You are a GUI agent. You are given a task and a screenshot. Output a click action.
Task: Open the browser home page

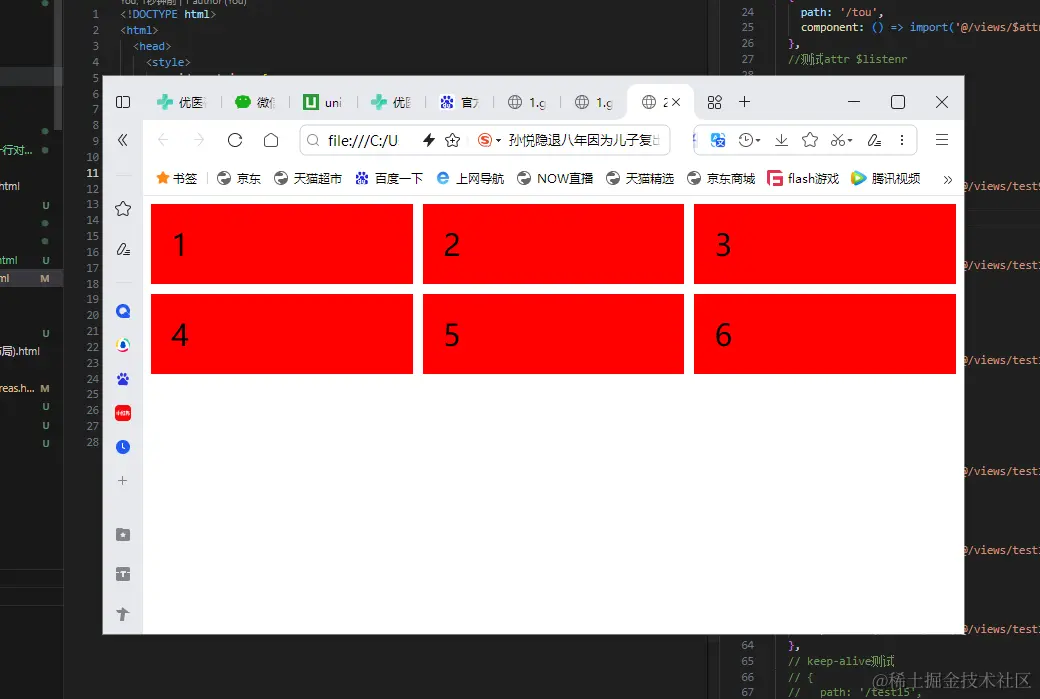tap(271, 140)
